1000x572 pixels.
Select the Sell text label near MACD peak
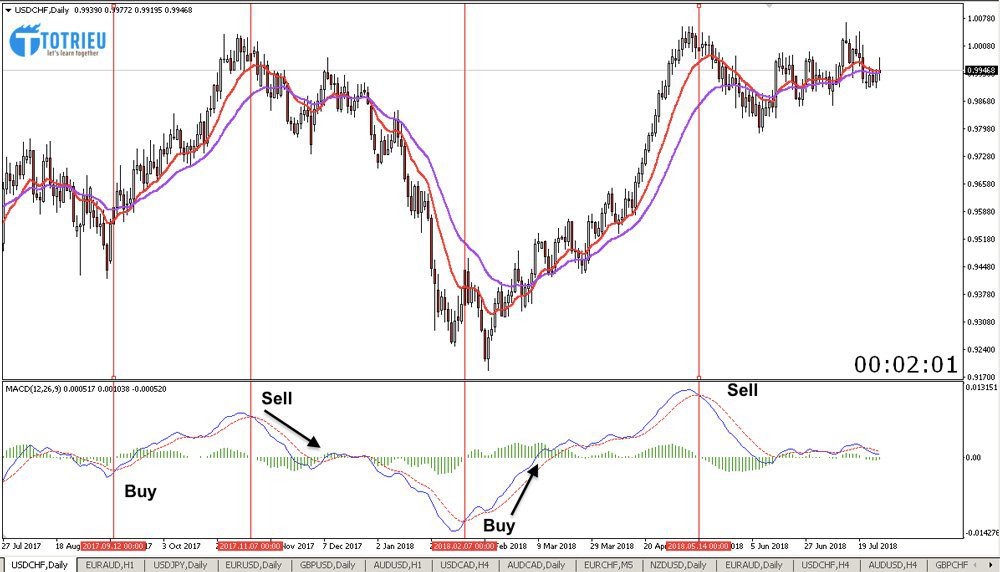pyautogui.click(x=742, y=390)
